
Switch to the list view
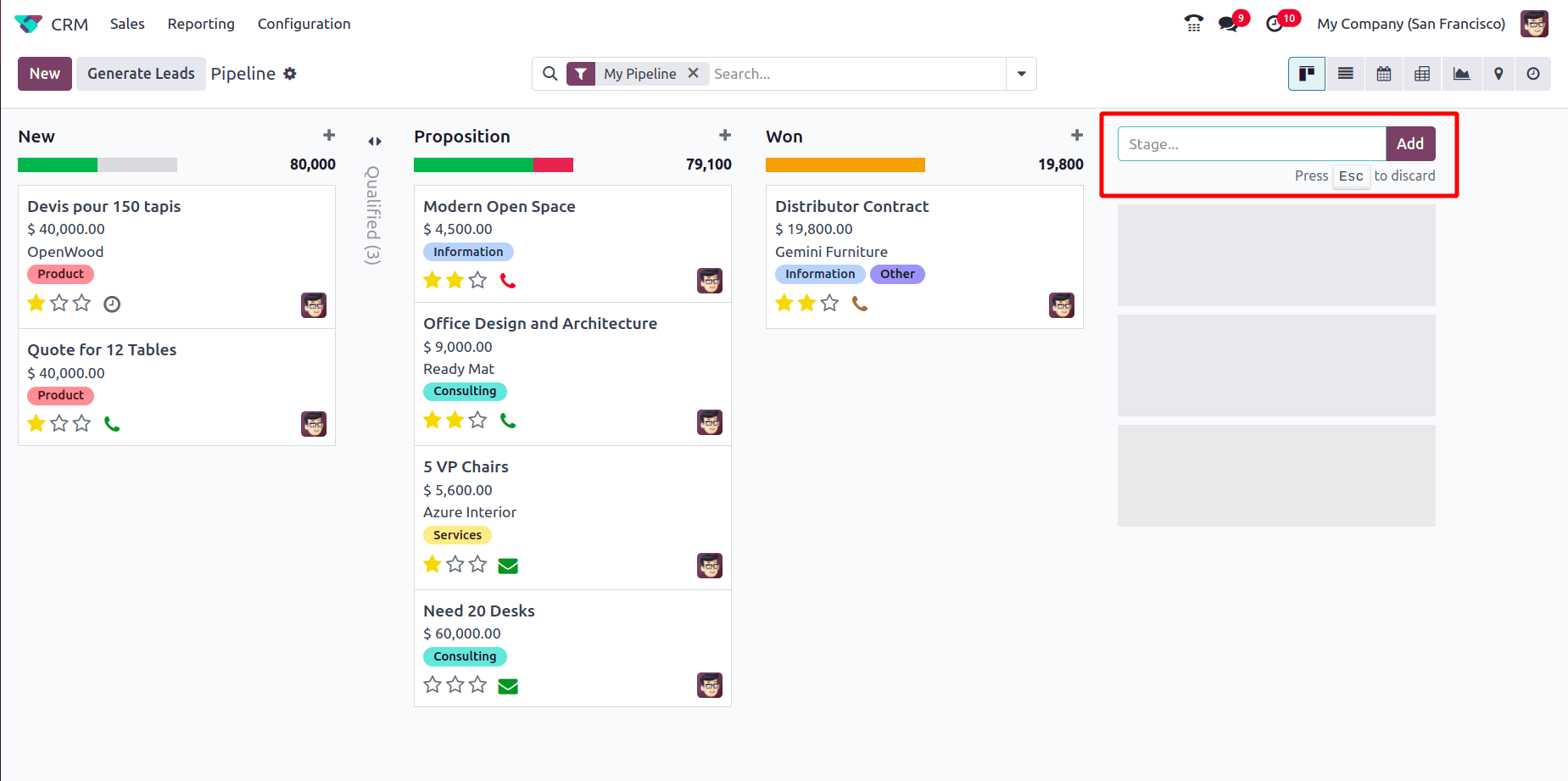coord(1345,74)
